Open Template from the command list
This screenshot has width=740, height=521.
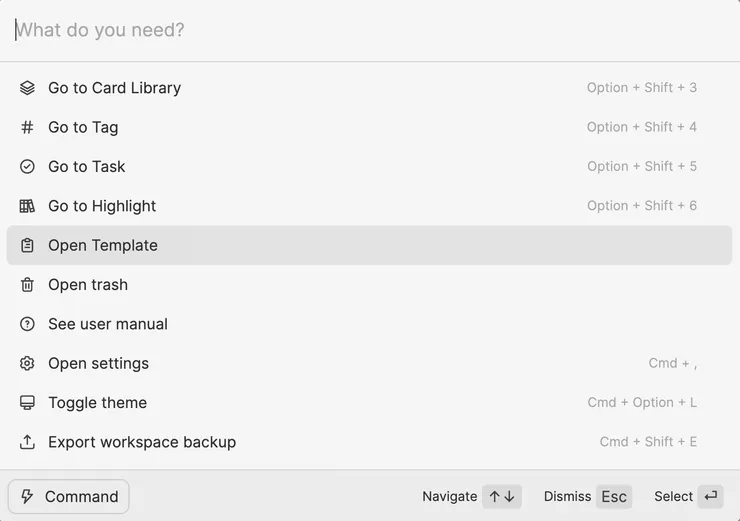pyautogui.click(x=103, y=245)
